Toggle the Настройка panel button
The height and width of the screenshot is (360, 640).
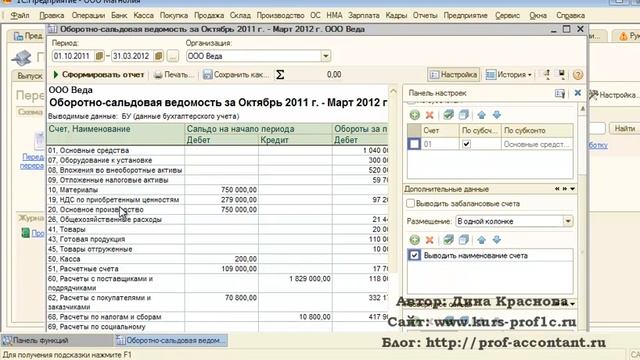453,75
